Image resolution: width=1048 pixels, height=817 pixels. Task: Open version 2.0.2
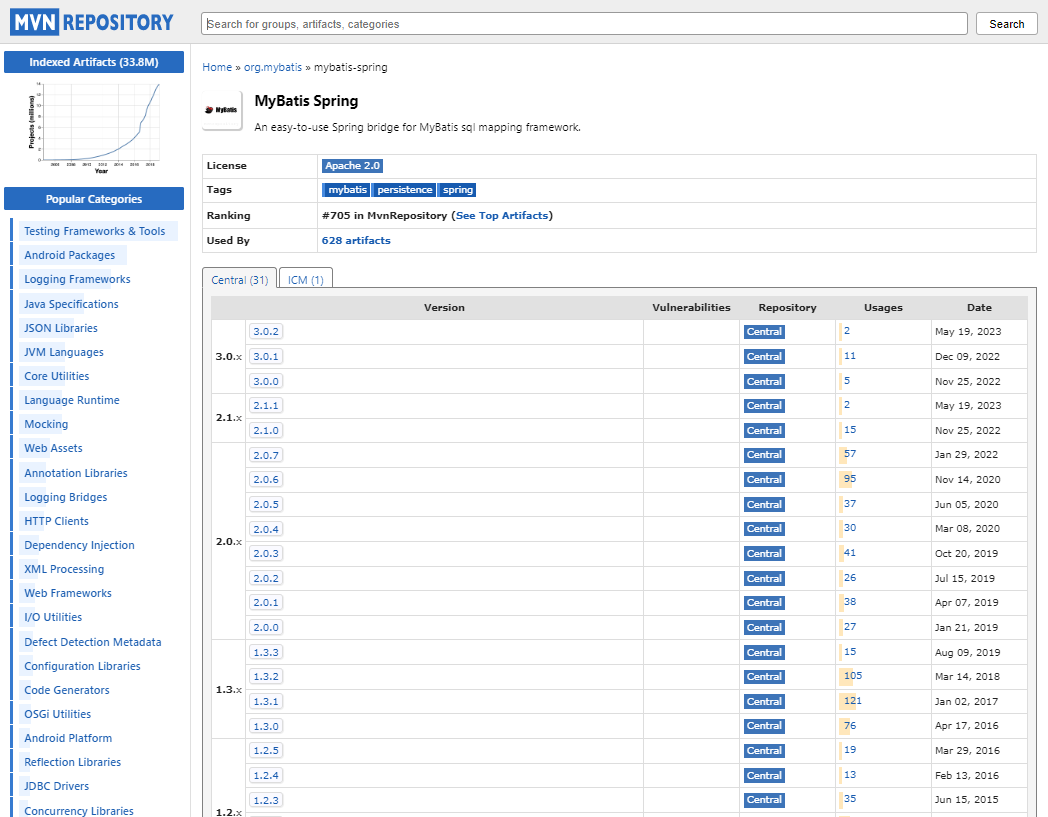point(266,578)
